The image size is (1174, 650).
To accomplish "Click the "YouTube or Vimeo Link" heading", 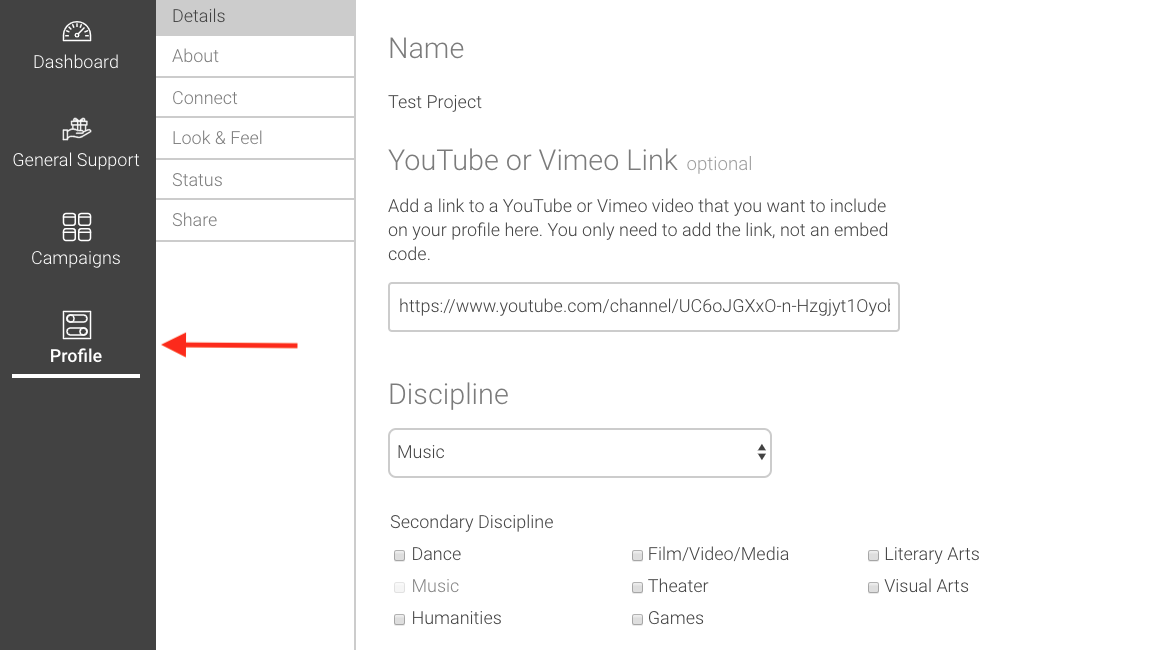I will coord(533,160).
